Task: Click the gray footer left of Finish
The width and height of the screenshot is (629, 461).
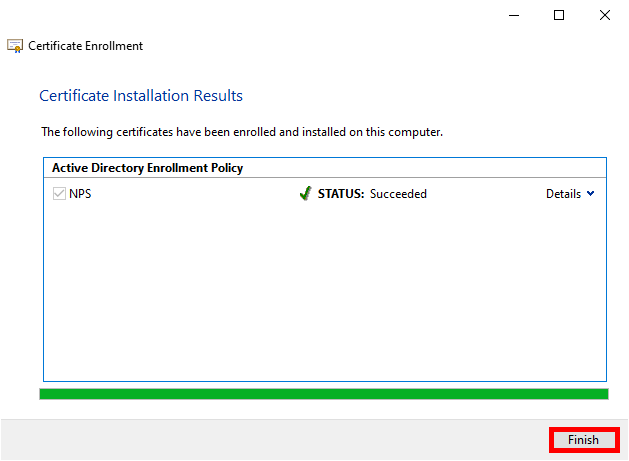Action: (x=270, y=440)
